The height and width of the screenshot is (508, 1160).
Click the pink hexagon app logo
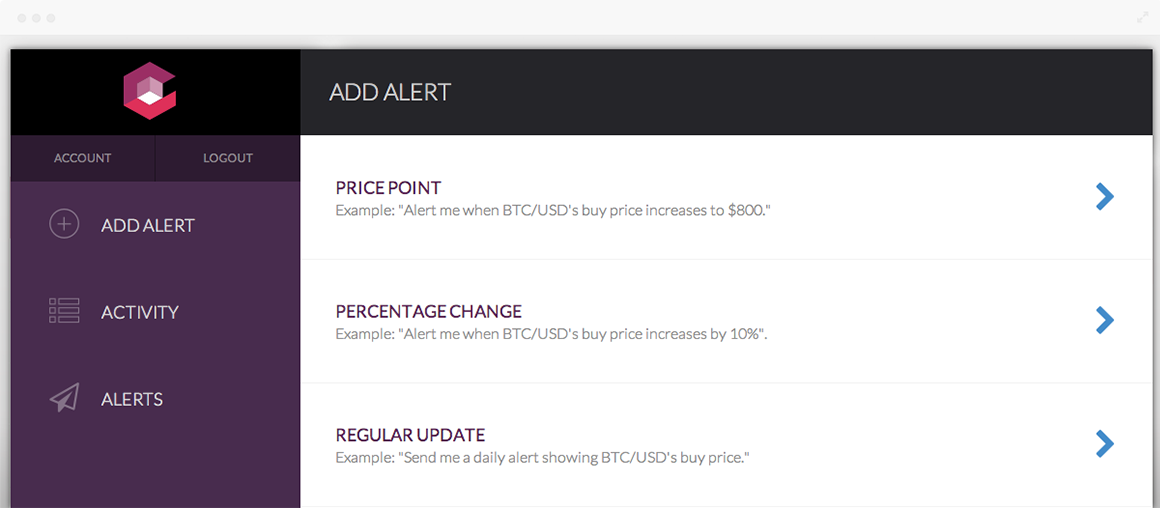tap(149, 91)
